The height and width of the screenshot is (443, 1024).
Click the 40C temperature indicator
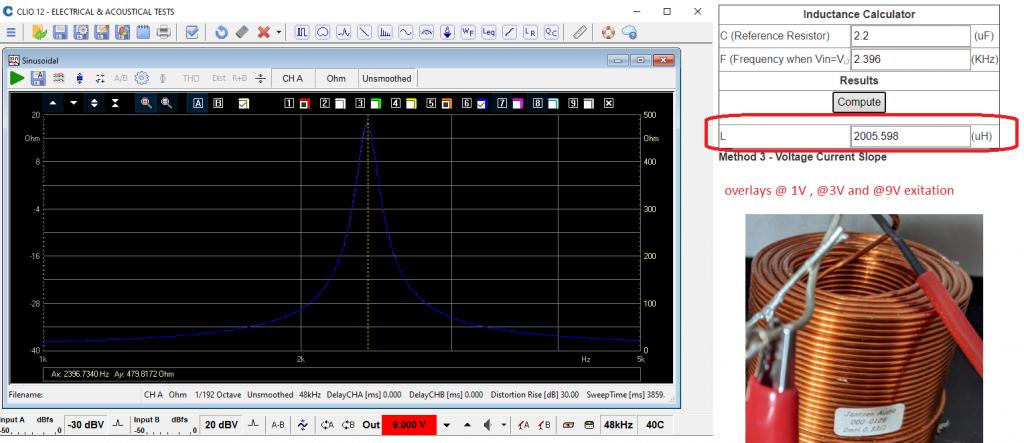point(654,425)
